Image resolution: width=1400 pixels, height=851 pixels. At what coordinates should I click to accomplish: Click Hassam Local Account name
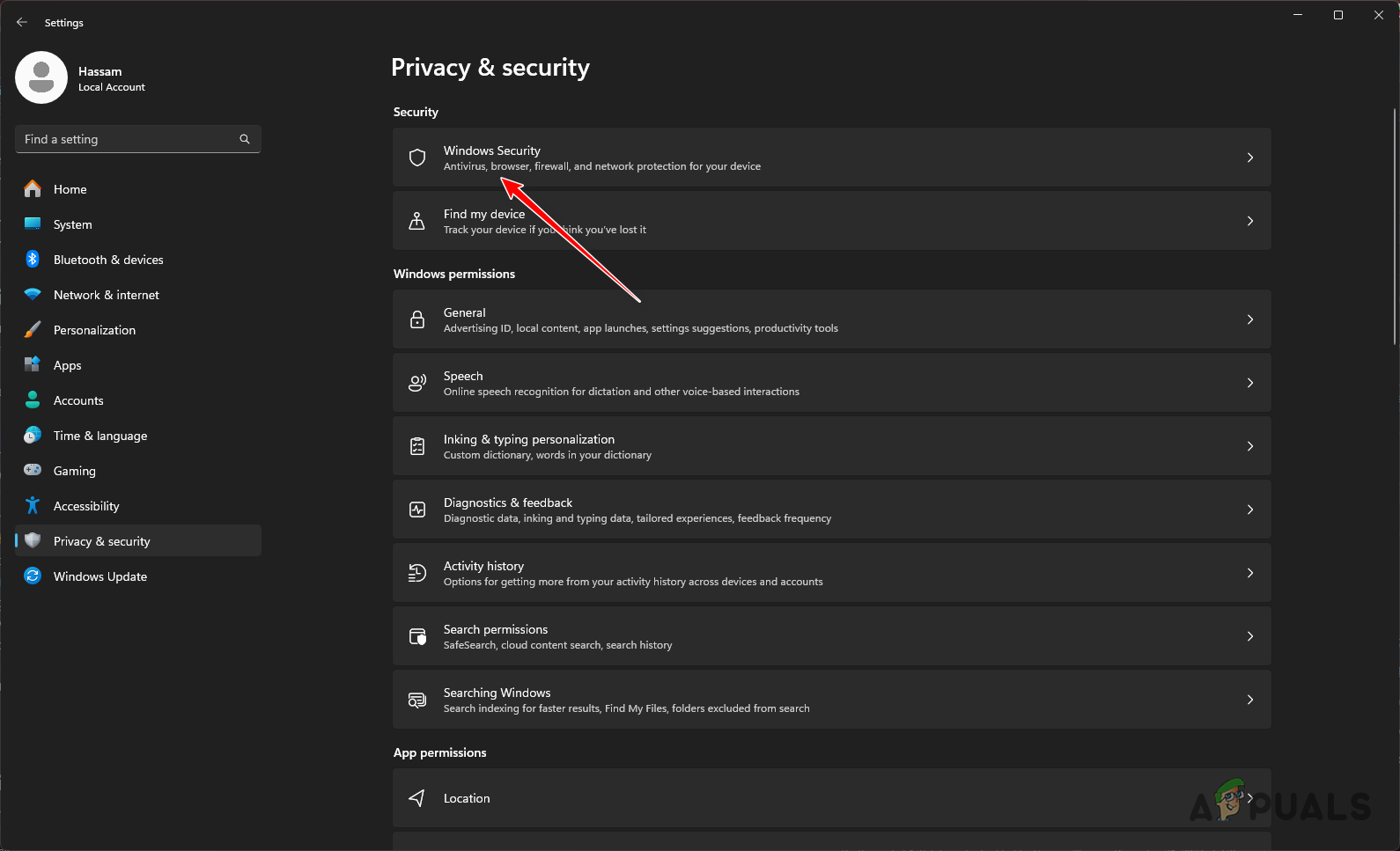coord(112,78)
